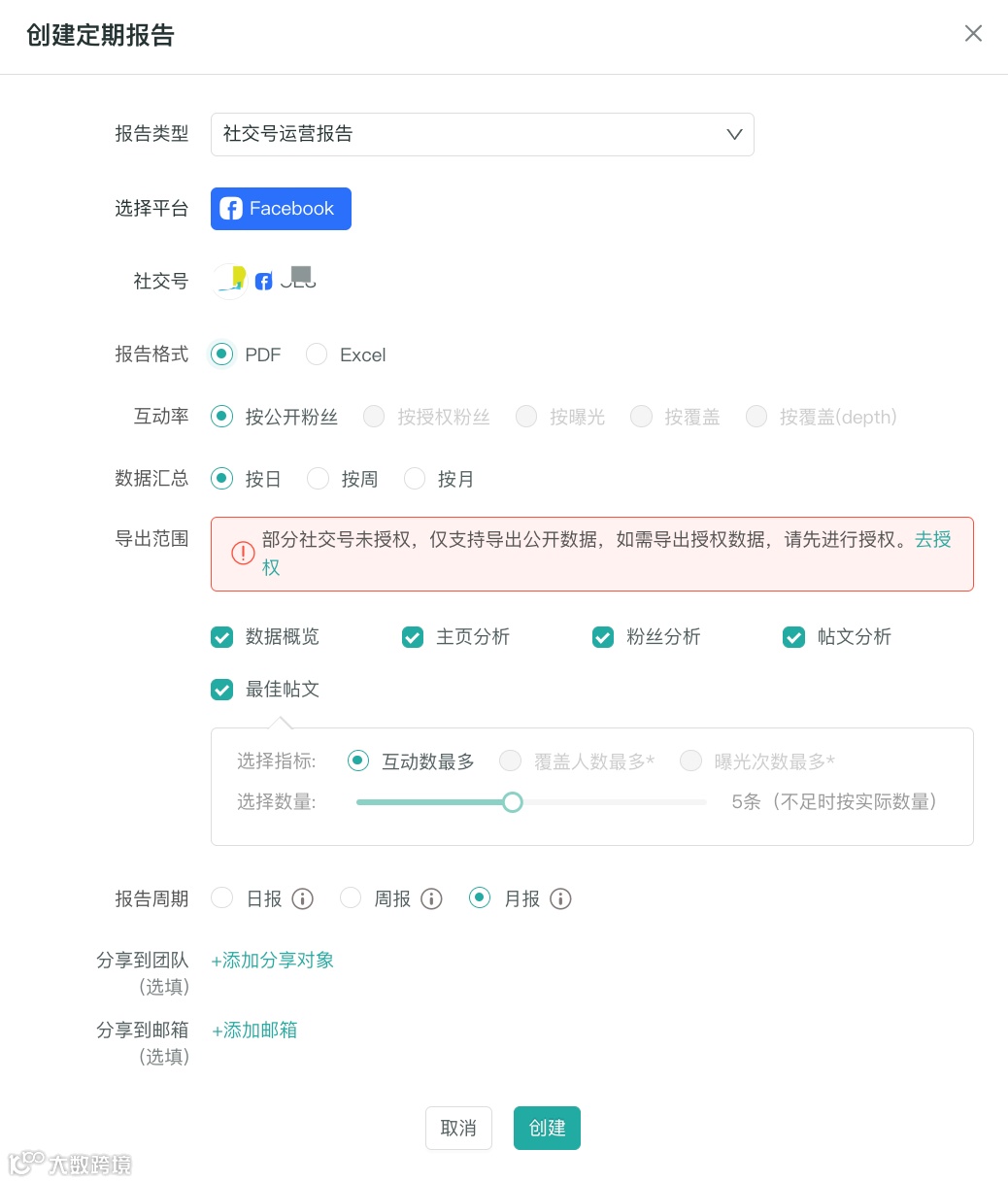Click the info icon next to 日报

[303, 899]
